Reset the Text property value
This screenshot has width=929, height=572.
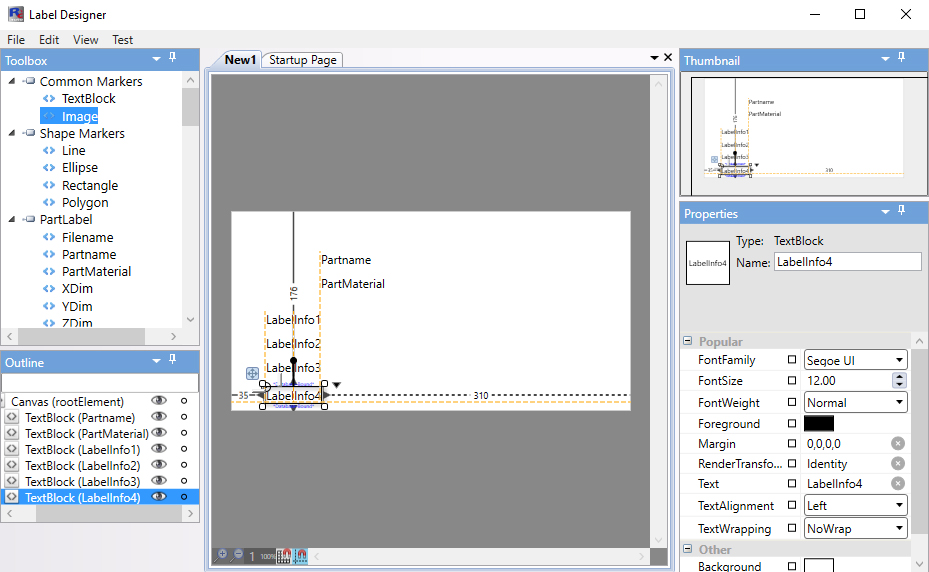click(x=898, y=484)
